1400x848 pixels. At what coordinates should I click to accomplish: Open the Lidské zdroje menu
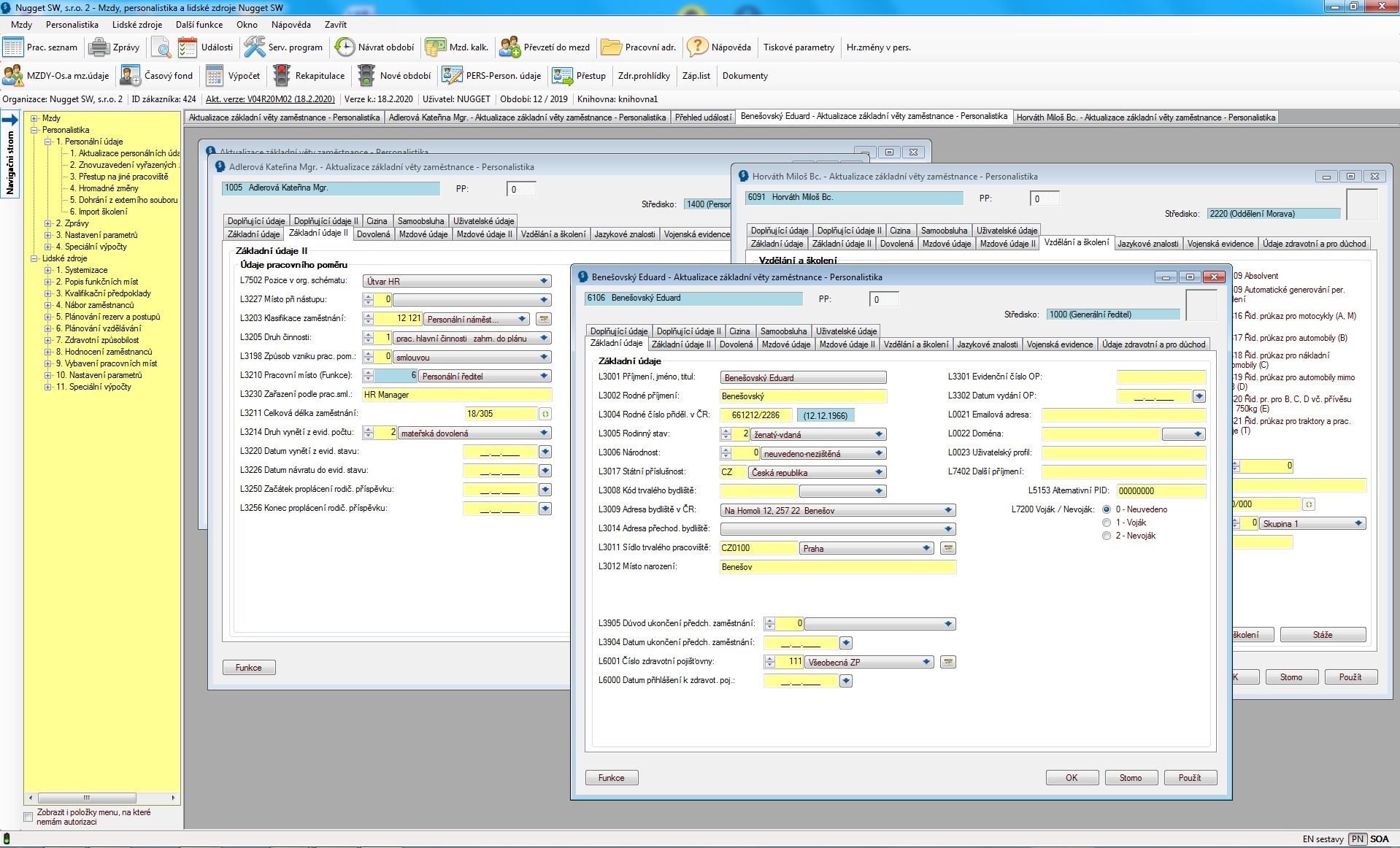click(x=137, y=25)
